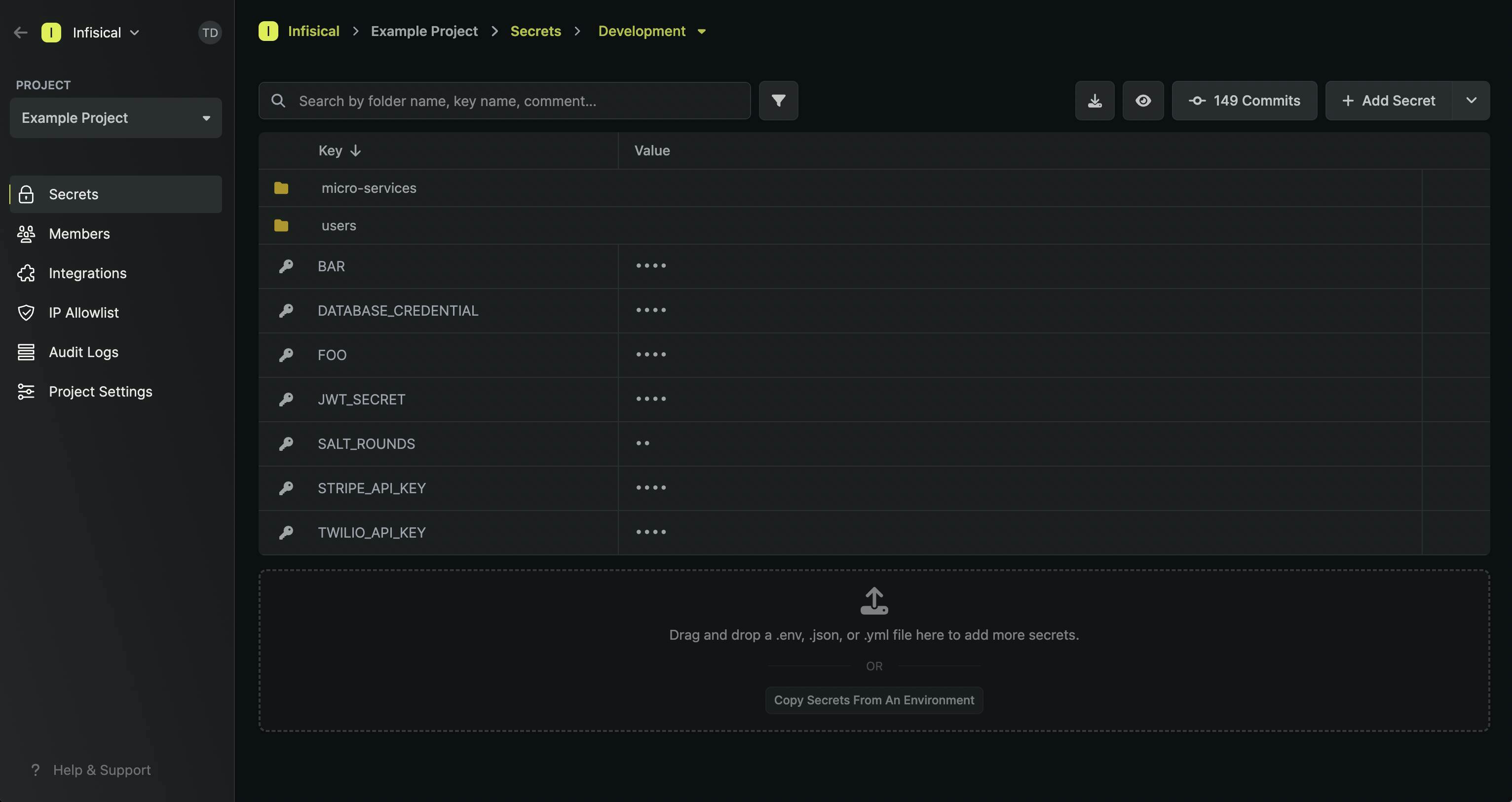Reveal the hidden STRIPE_API_KEY value
The height and width of the screenshot is (802, 1512).
click(651, 488)
